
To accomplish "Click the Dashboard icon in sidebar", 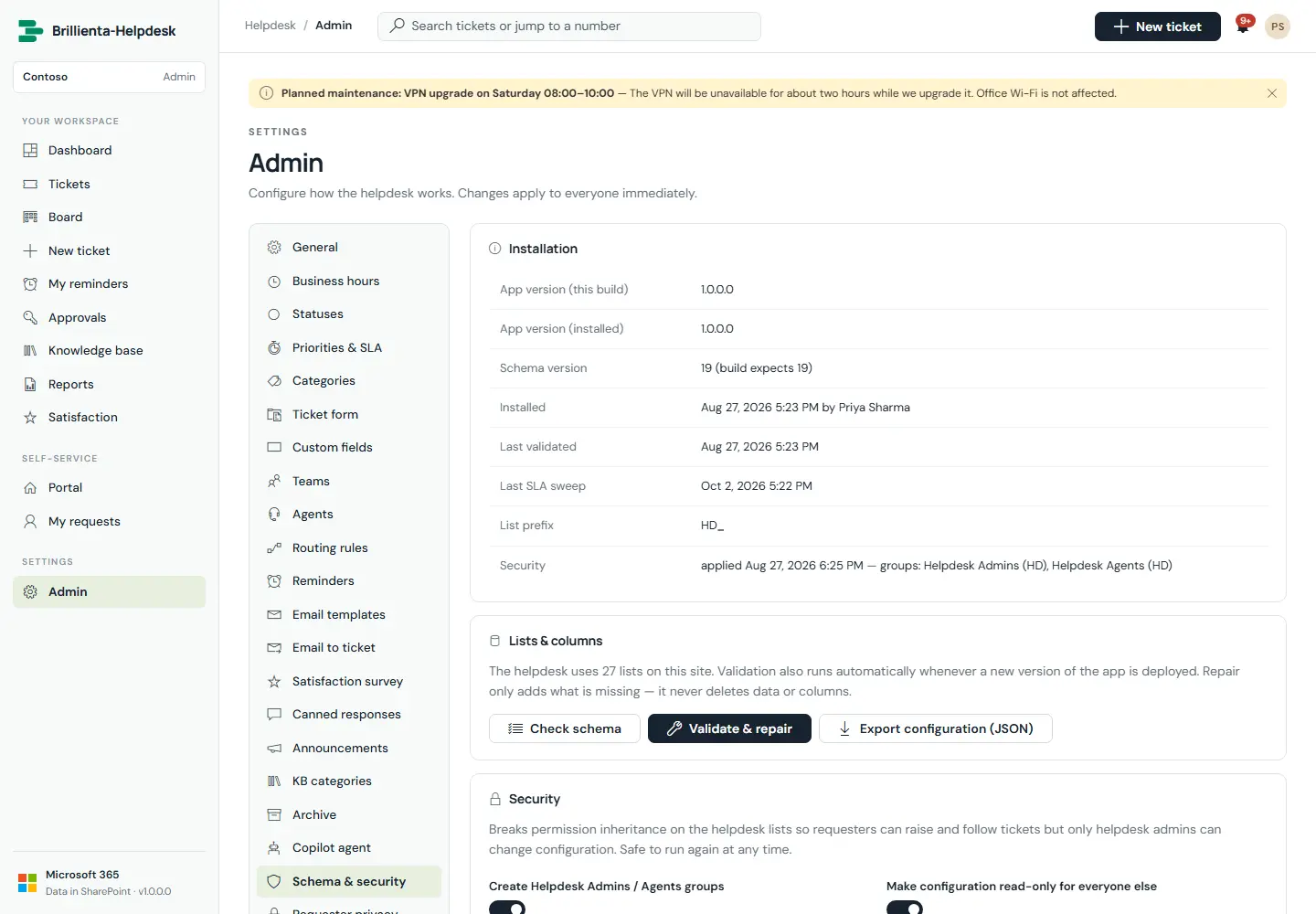I will pos(30,150).
